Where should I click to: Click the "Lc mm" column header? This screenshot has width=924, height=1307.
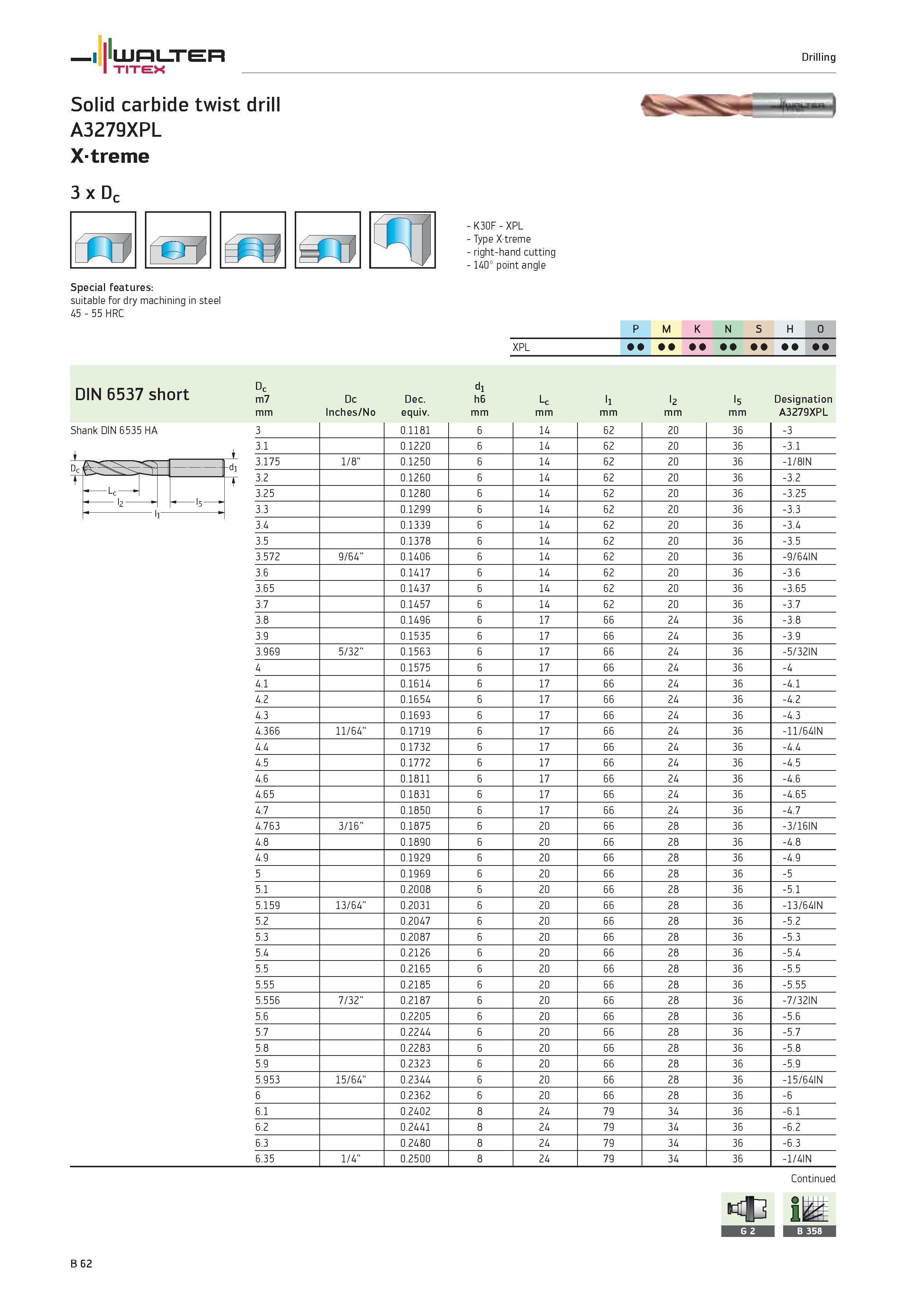click(544, 406)
